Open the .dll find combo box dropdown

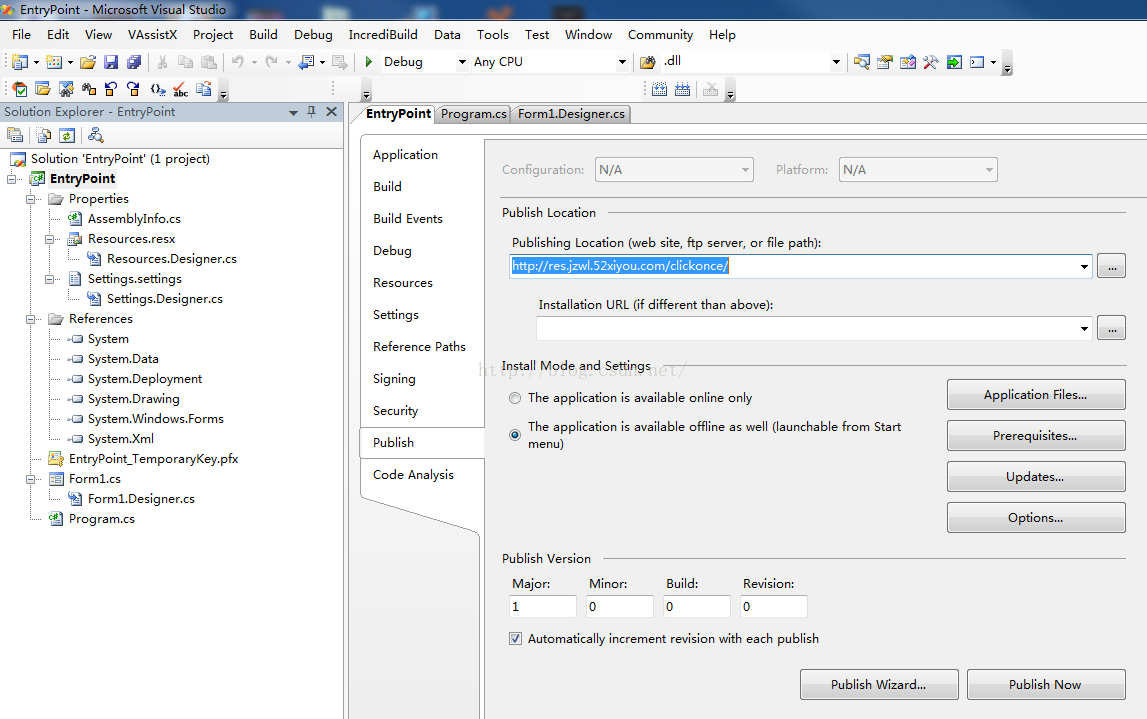tap(836, 62)
